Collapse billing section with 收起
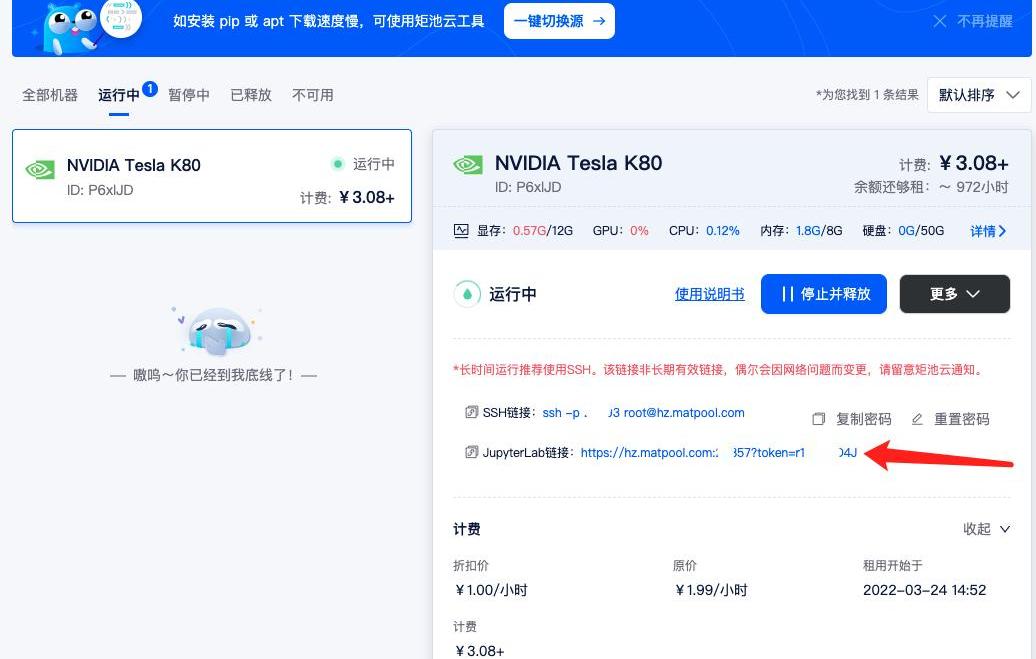This screenshot has height=659, width=1036. (986, 529)
